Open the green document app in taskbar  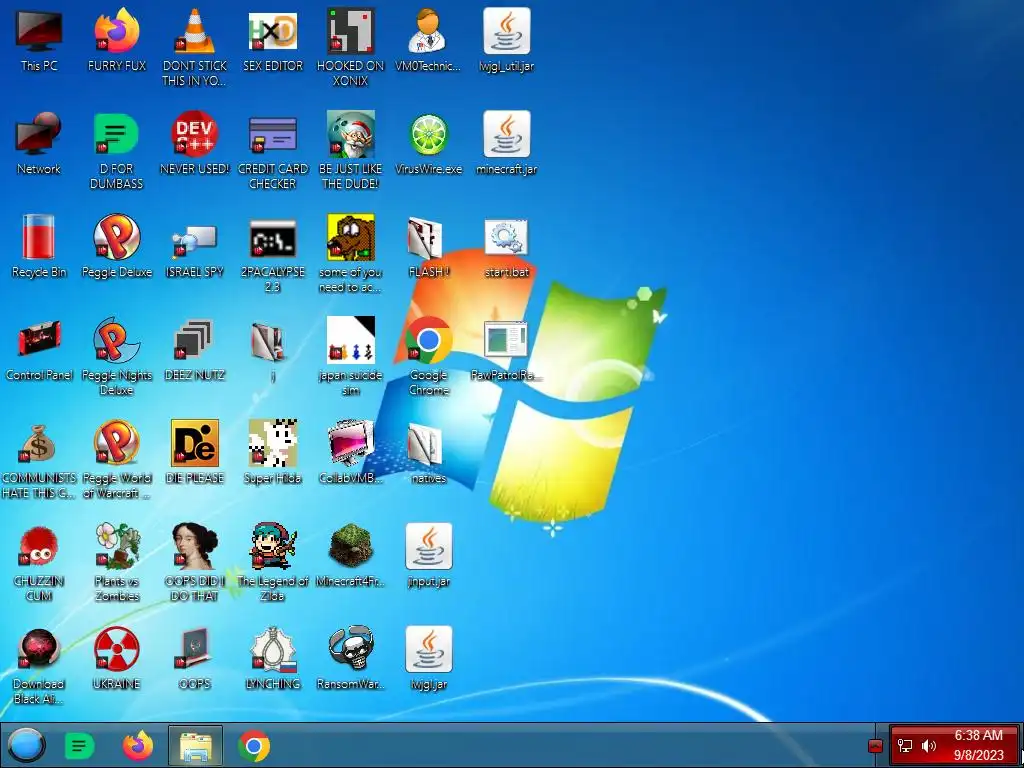coord(80,746)
